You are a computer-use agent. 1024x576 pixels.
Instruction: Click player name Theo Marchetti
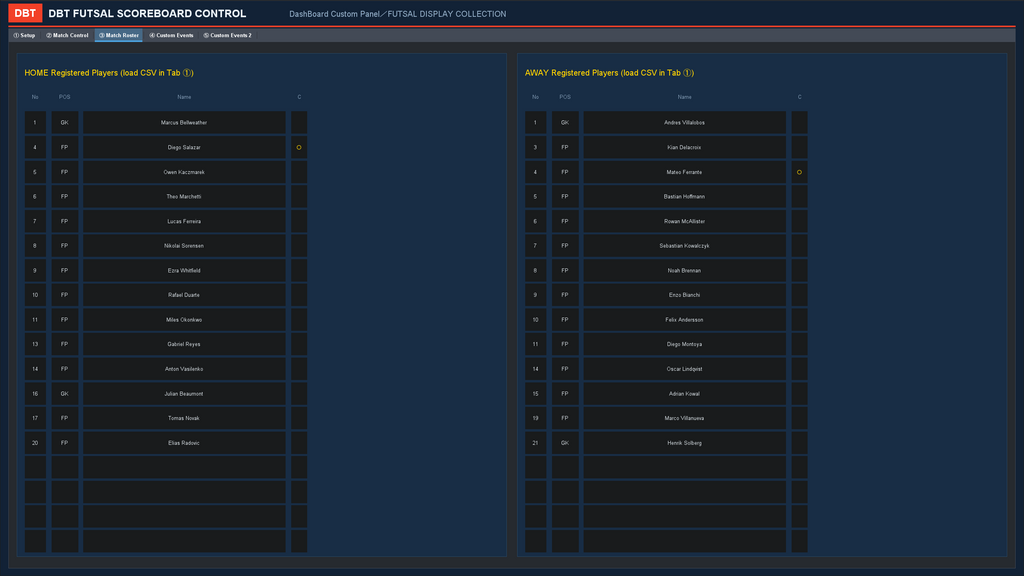(x=184, y=197)
